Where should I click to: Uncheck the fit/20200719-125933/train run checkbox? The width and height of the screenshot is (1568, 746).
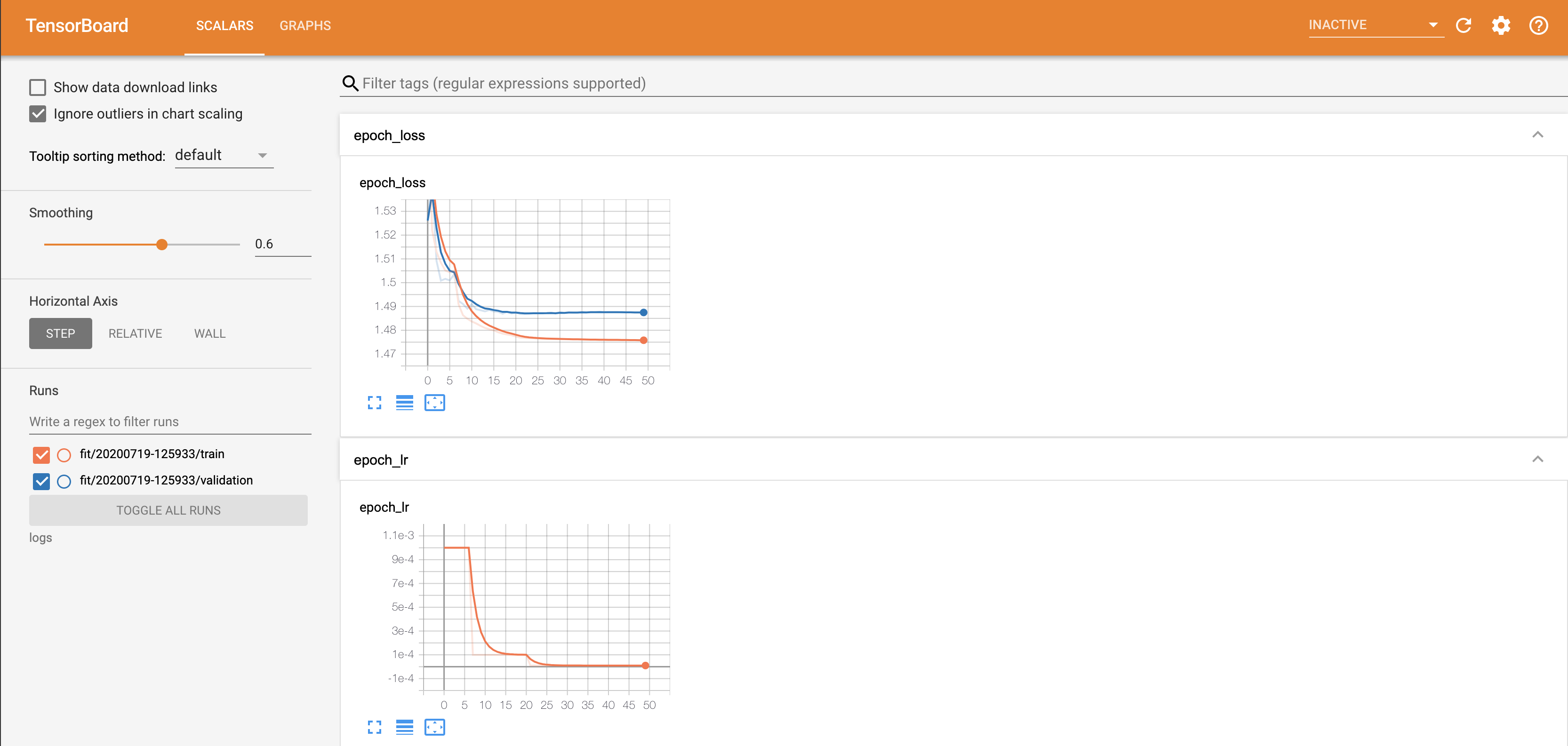click(x=41, y=454)
